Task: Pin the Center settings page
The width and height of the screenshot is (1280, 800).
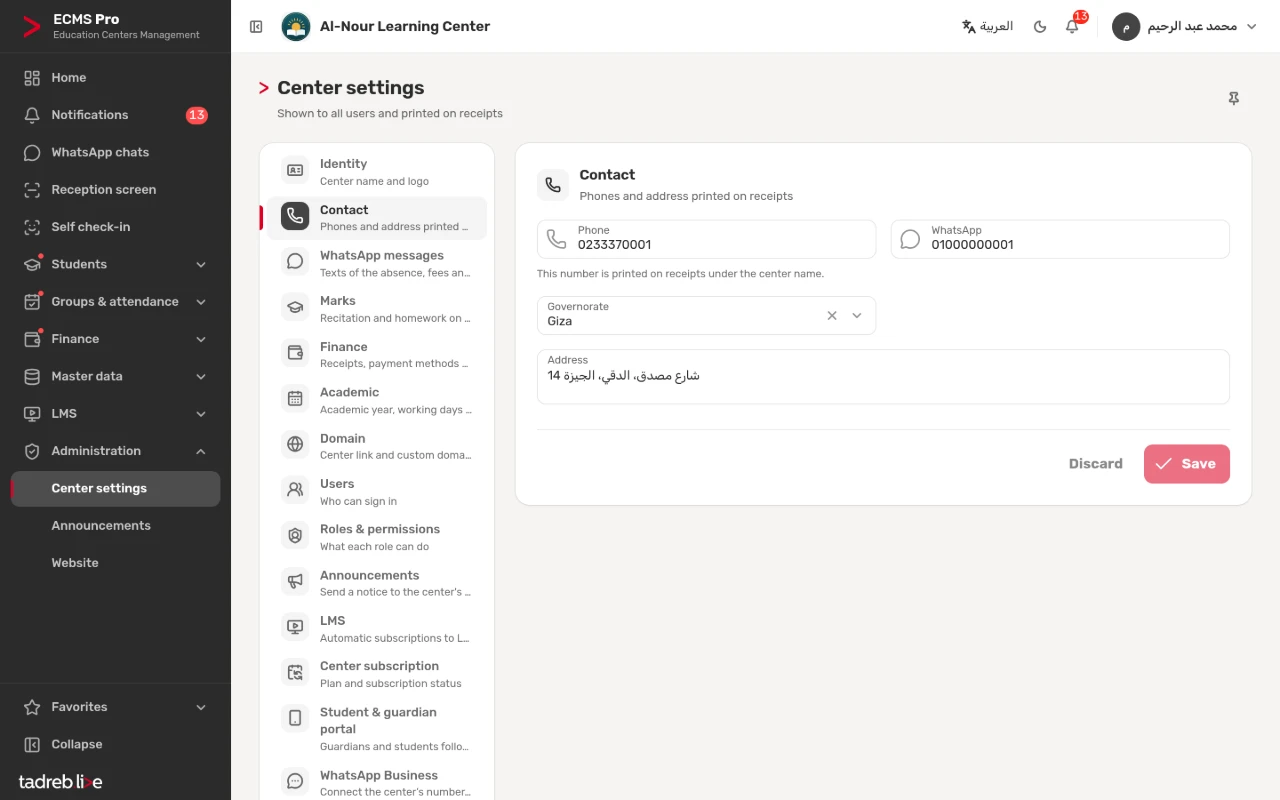Action: (1234, 98)
